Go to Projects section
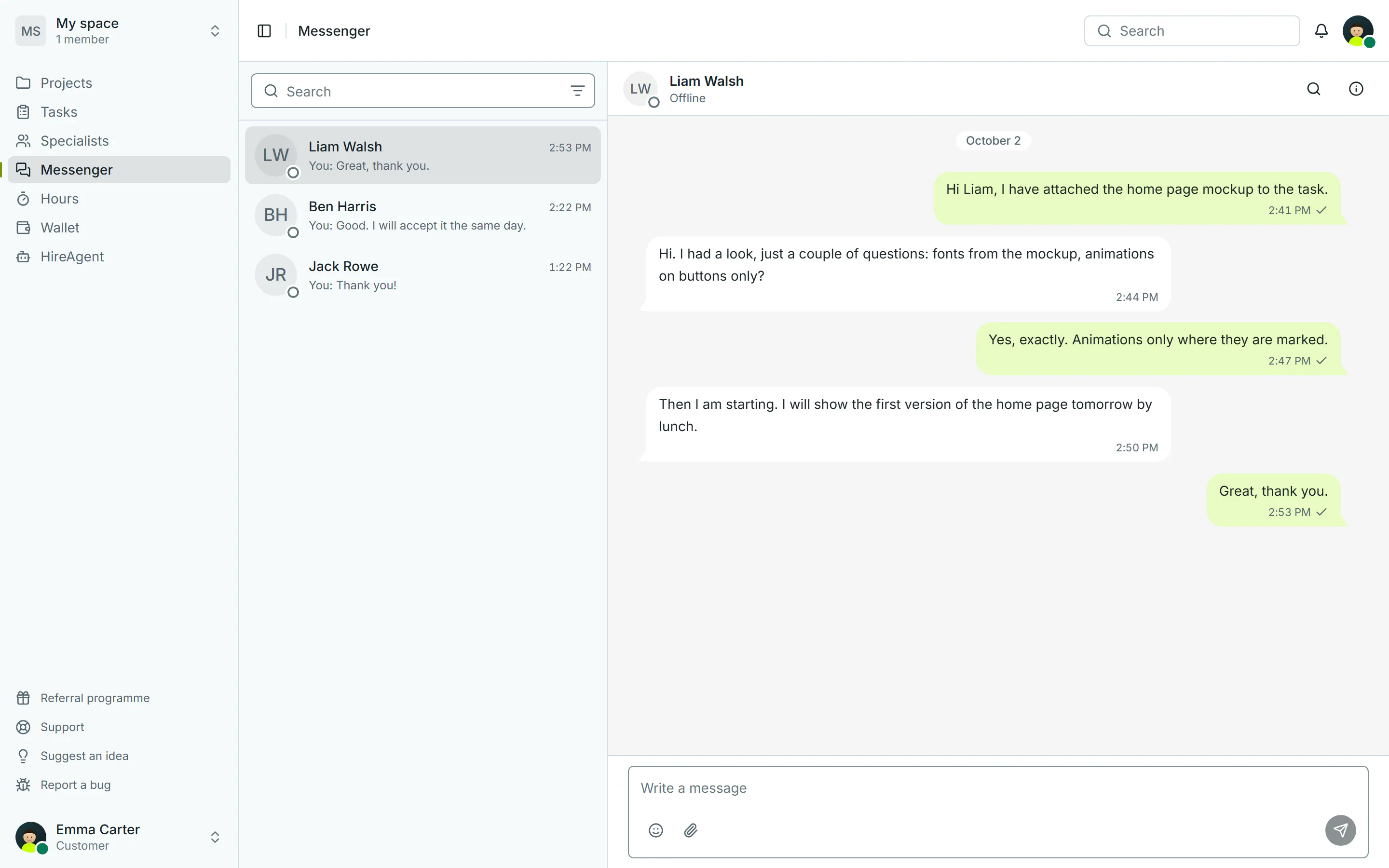This screenshot has width=1389, height=868. (x=119, y=83)
